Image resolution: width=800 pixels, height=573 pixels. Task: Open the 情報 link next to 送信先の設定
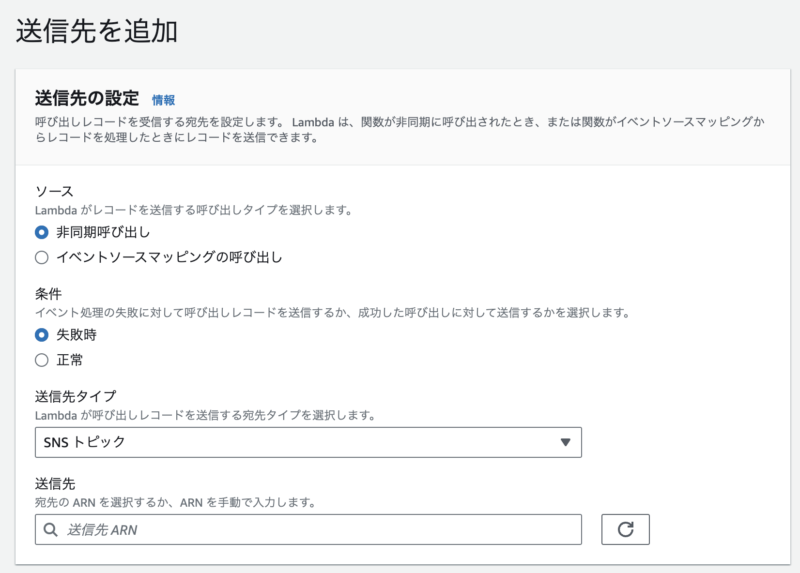pyautogui.click(x=163, y=100)
